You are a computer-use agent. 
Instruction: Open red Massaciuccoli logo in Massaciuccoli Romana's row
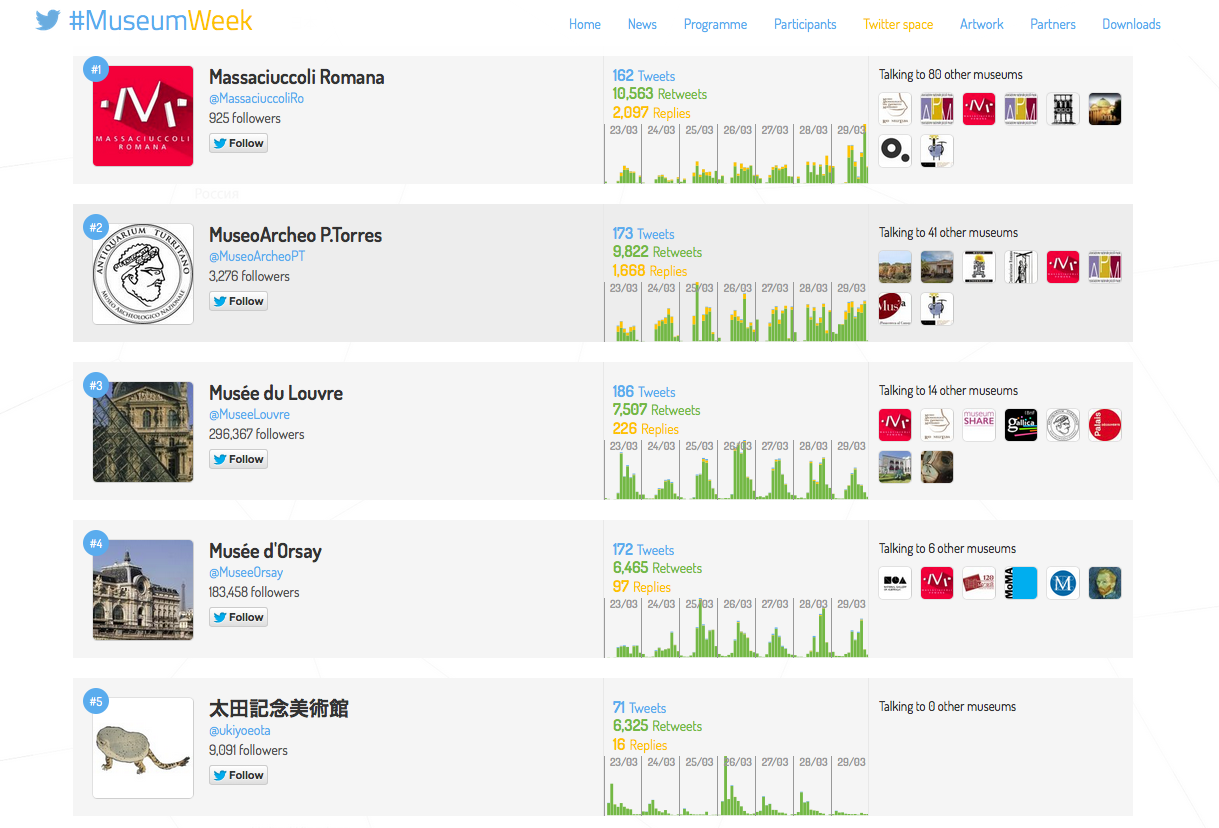979,109
